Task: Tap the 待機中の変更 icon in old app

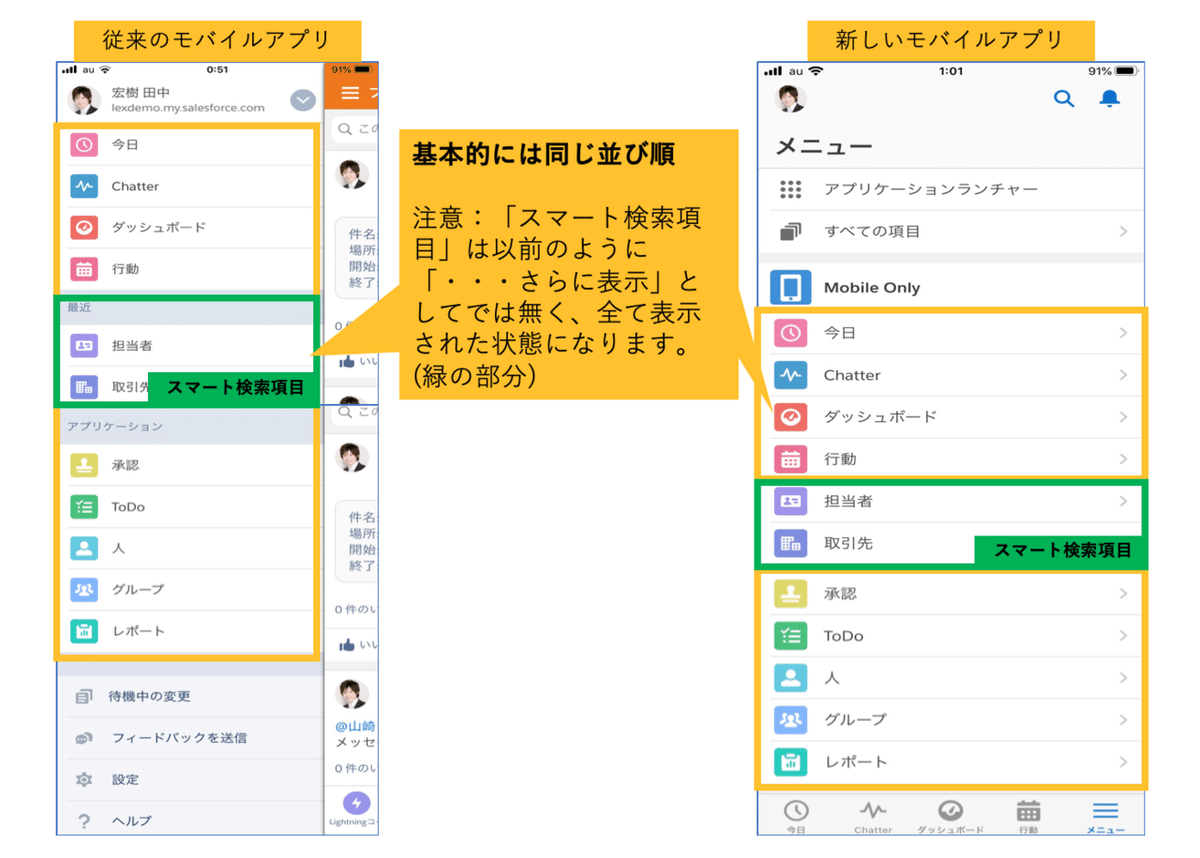Action: point(84,697)
